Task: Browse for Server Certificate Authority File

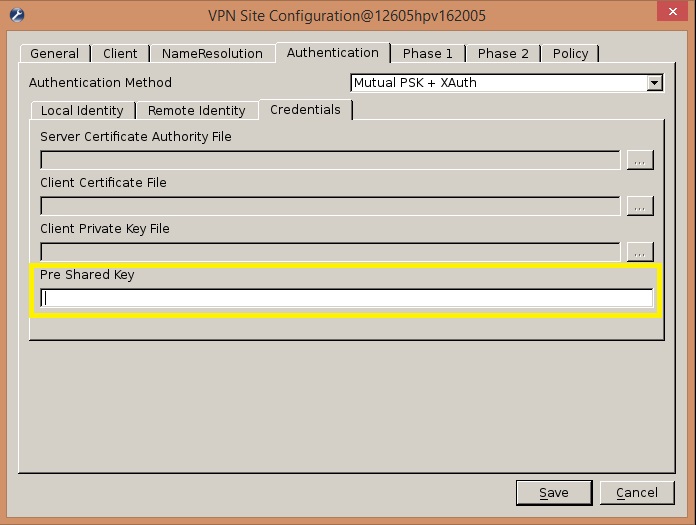Action: click(x=640, y=160)
